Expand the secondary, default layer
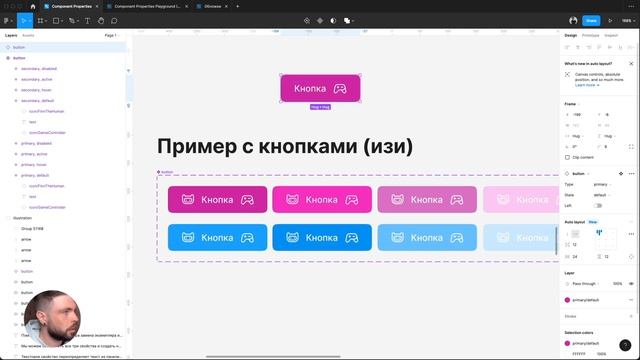This screenshot has height=360, width=640. click(x=16, y=101)
